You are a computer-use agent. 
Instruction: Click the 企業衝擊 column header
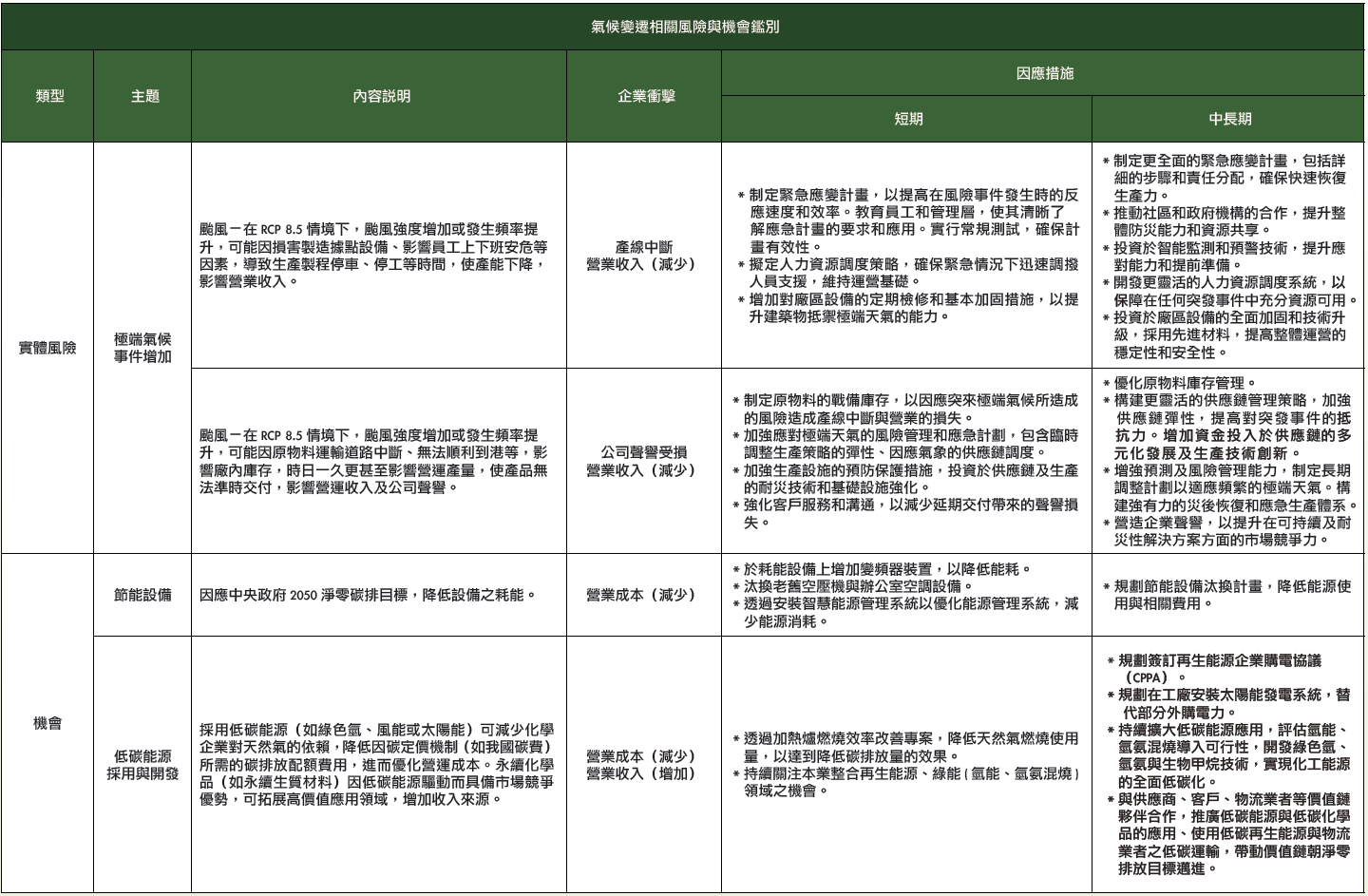pyautogui.click(x=645, y=96)
